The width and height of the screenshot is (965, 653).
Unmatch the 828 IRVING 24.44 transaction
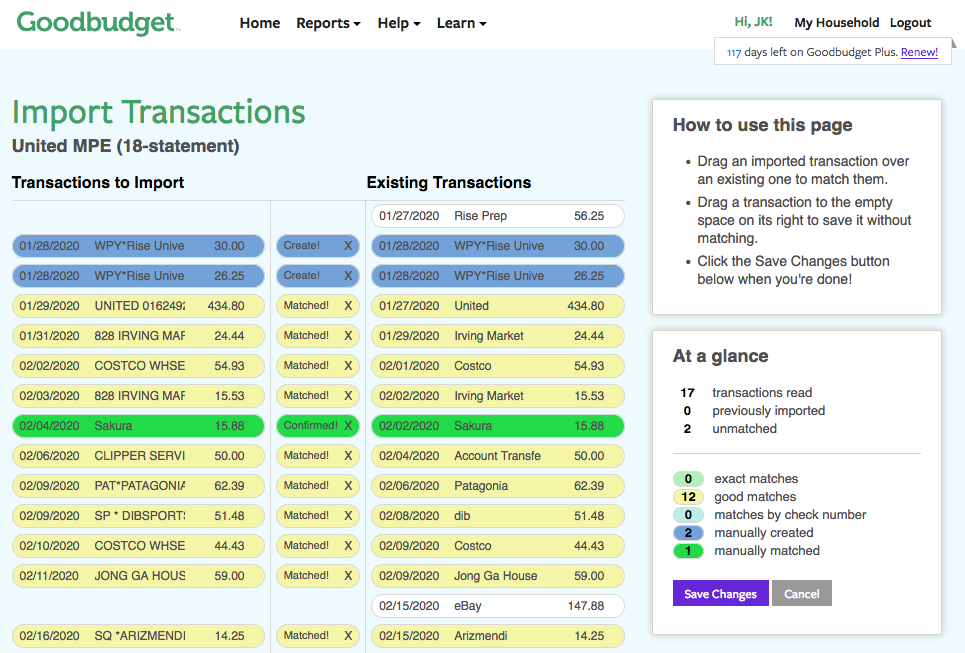[348, 335]
